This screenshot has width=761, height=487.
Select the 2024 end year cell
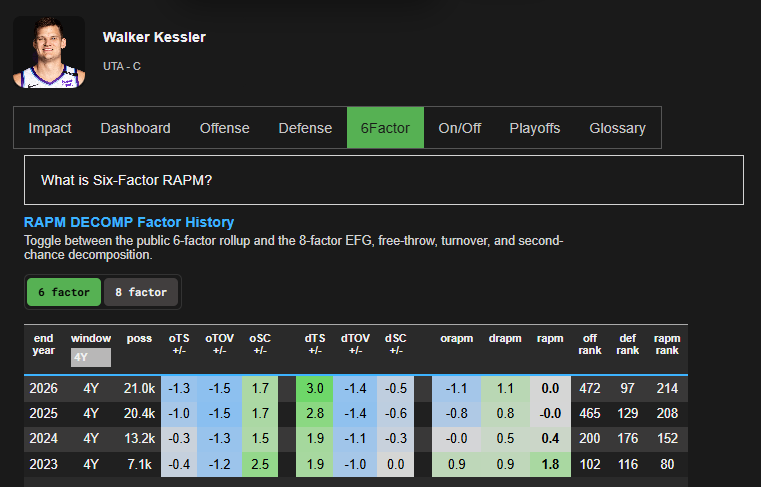[43, 439]
